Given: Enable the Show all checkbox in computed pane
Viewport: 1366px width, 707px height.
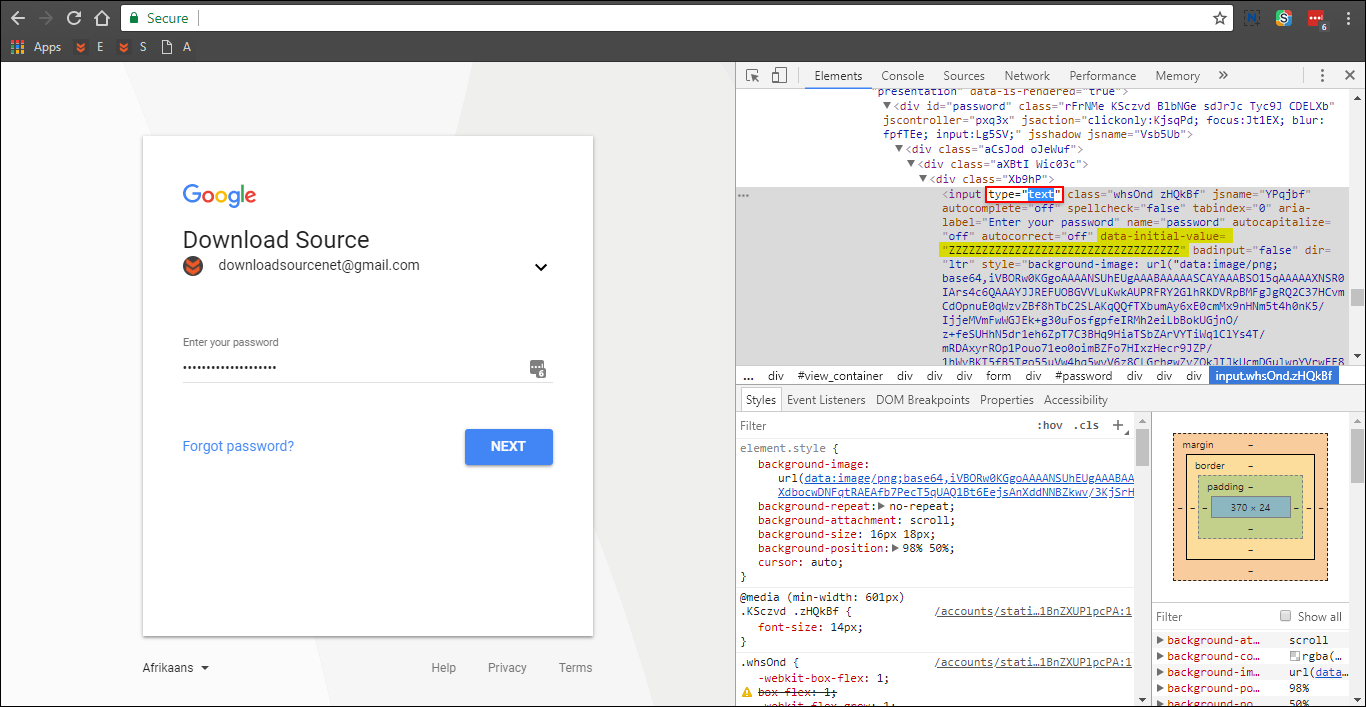Looking at the screenshot, I should (x=1286, y=616).
